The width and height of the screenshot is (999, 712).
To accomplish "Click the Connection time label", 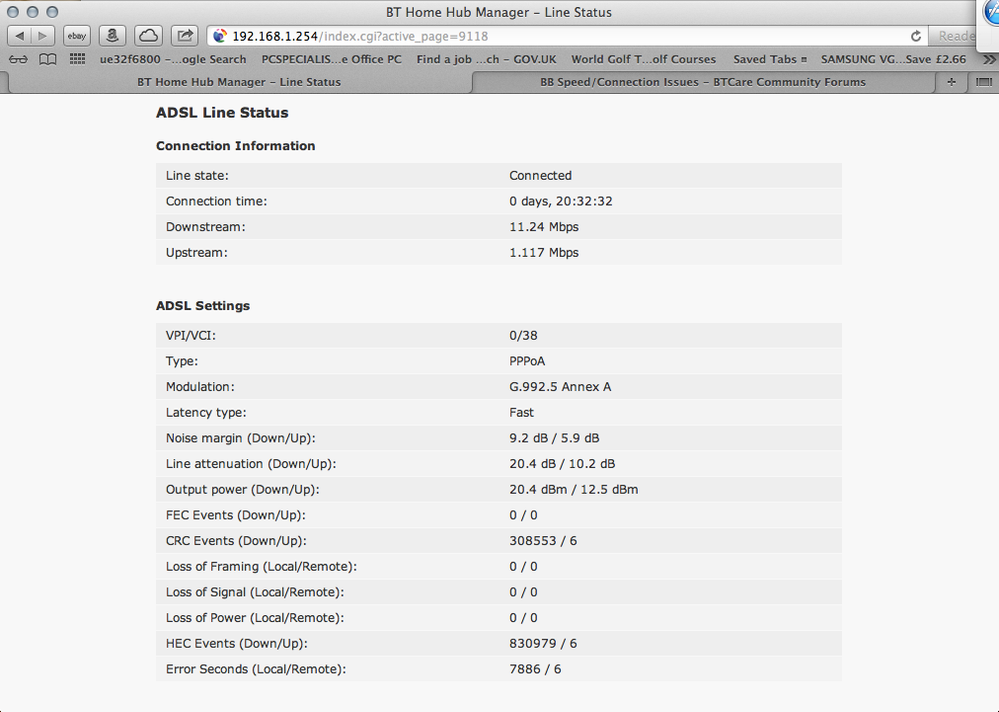I will [x=216, y=201].
